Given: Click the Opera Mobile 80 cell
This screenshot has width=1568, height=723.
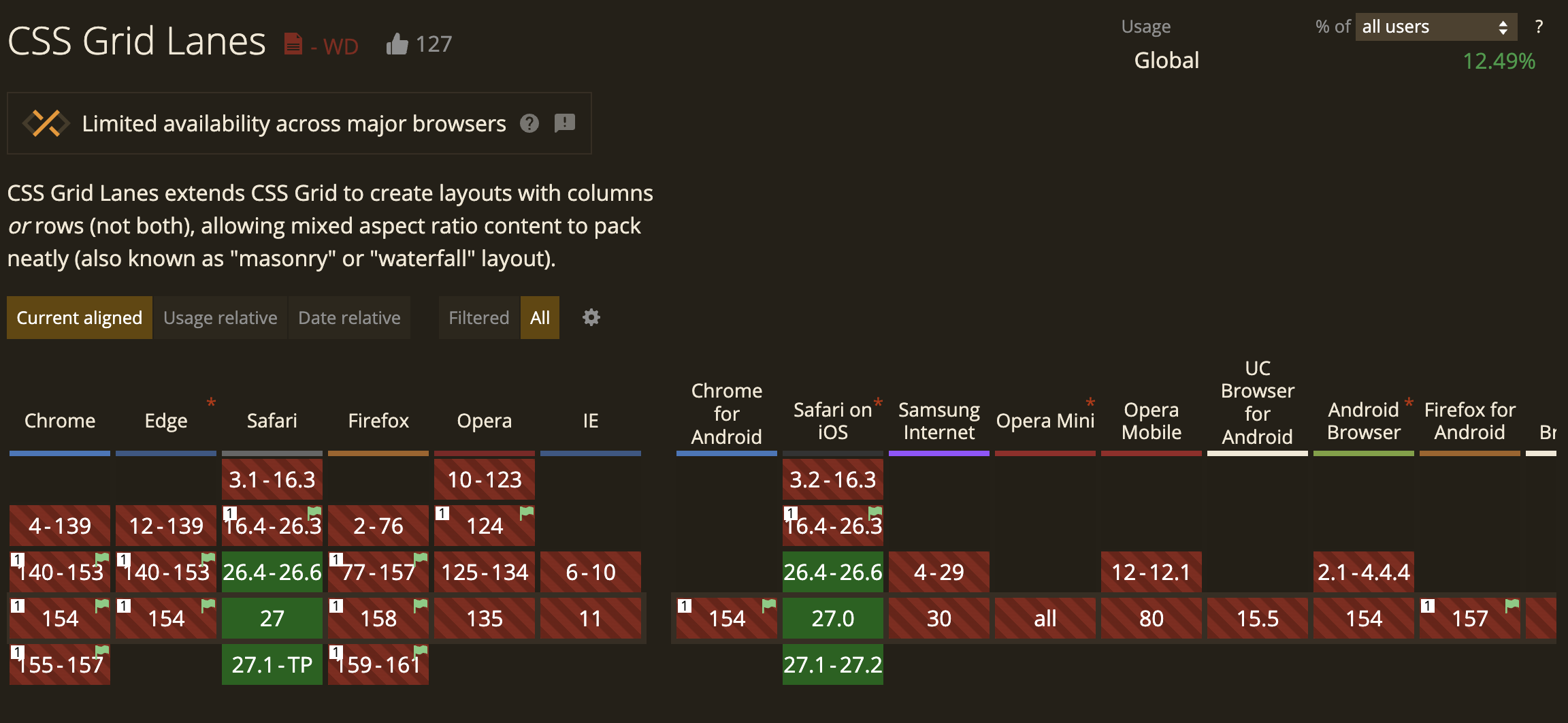Looking at the screenshot, I should click(x=1151, y=618).
